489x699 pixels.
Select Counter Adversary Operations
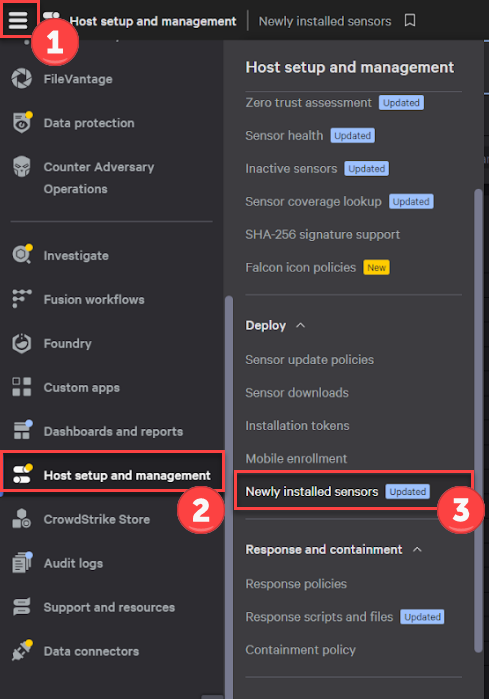pos(99,178)
